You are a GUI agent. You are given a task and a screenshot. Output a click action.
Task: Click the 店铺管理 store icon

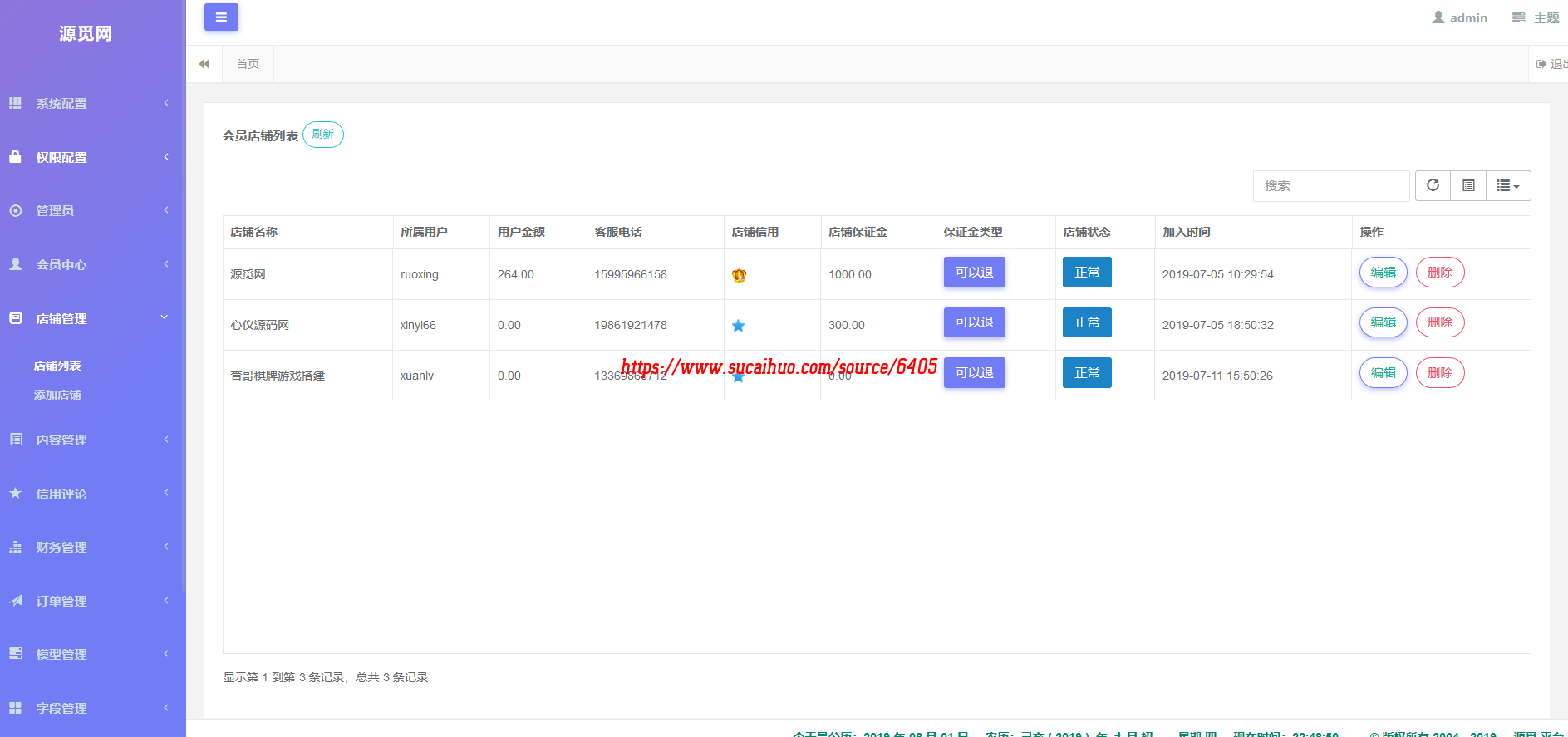pos(15,317)
